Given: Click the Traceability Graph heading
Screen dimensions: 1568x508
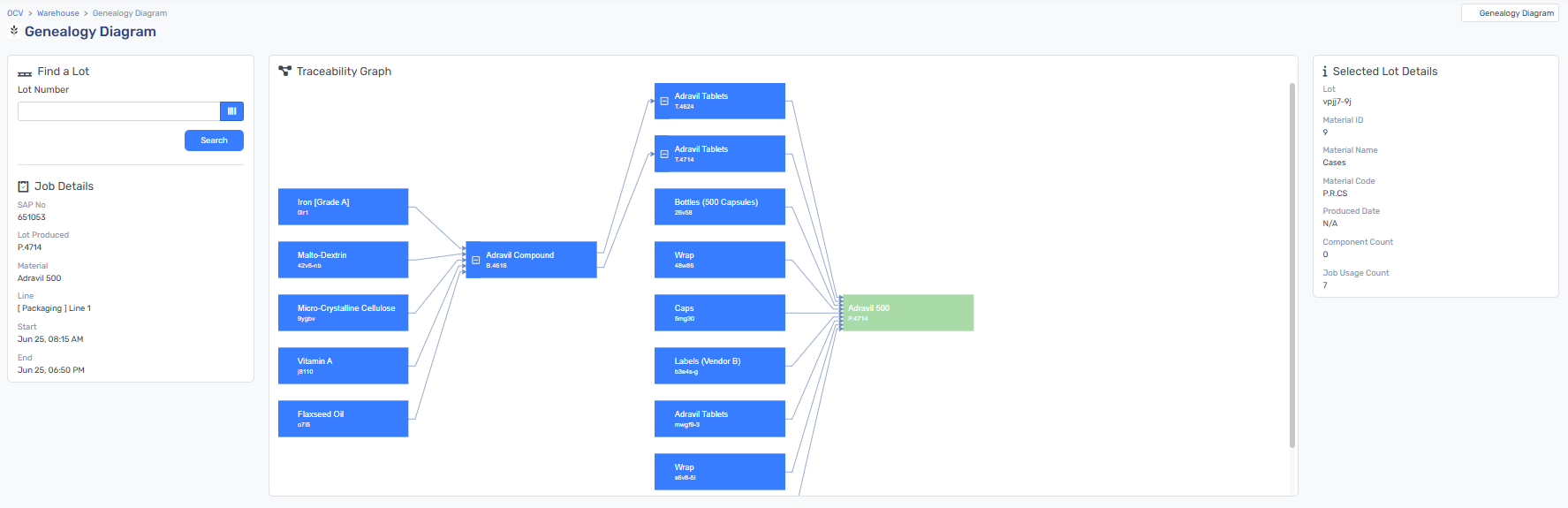Looking at the screenshot, I should pyautogui.click(x=344, y=72).
